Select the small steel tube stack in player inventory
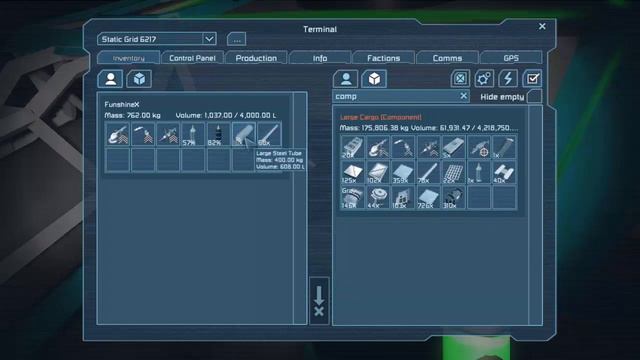Image resolution: width=640 pixels, height=360 pixels. click(269, 134)
